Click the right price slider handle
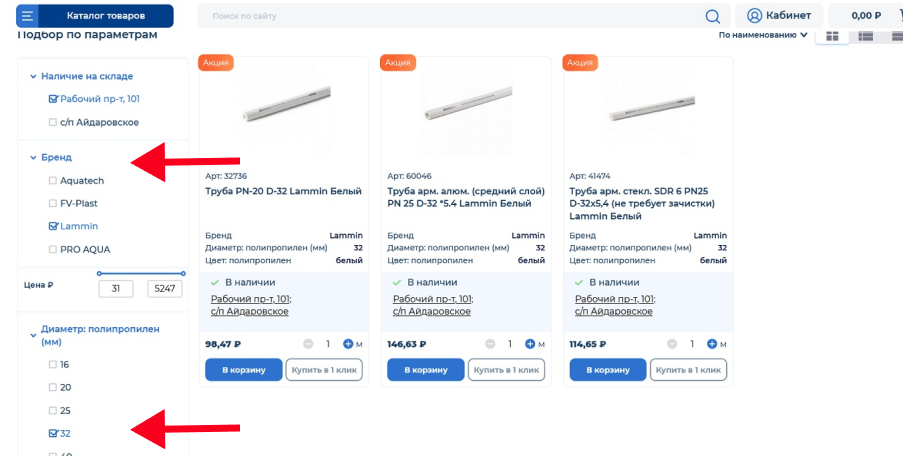This screenshot has height=456, width=903. [x=183, y=273]
